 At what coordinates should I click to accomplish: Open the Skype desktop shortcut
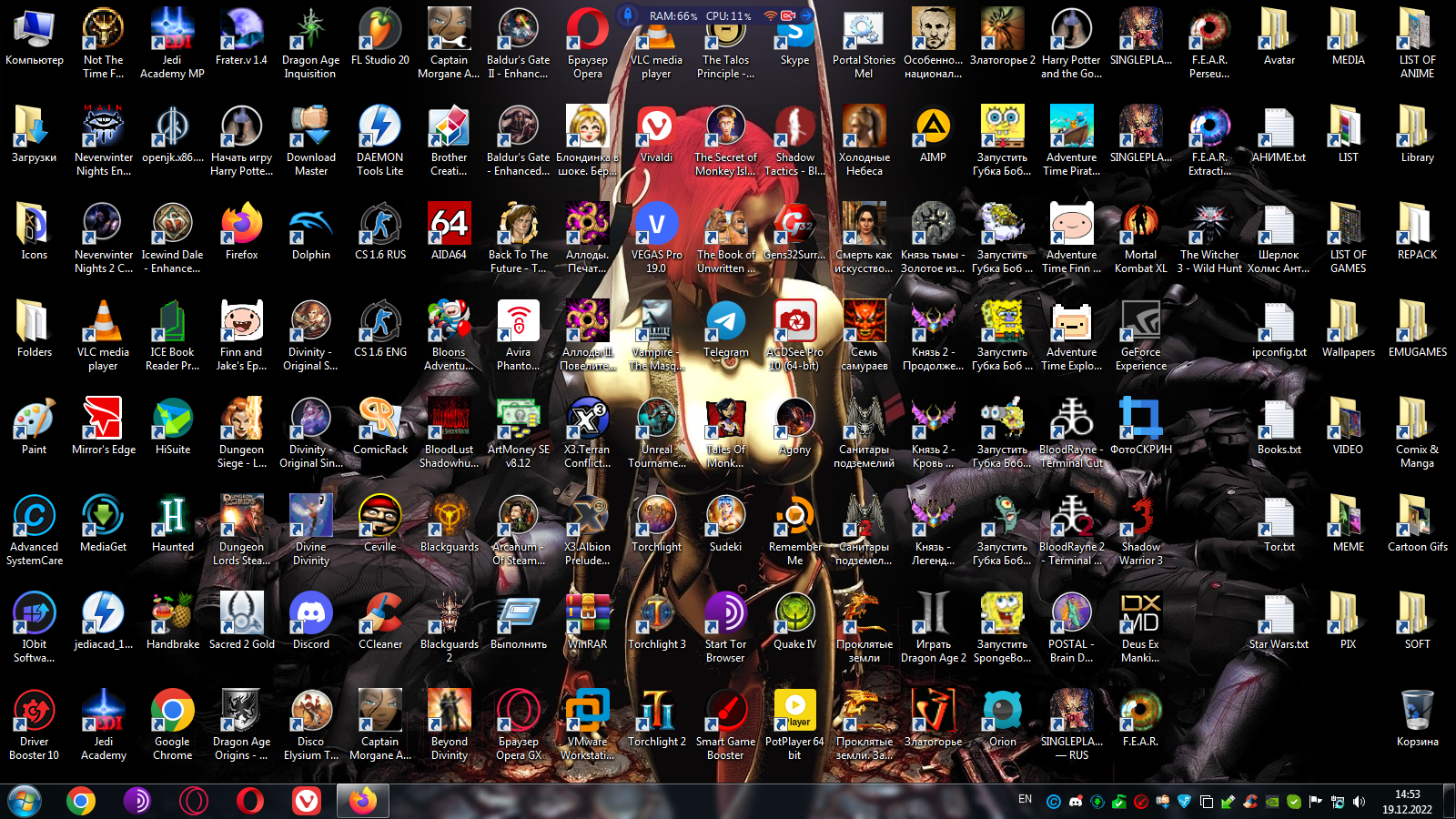point(794,36)
